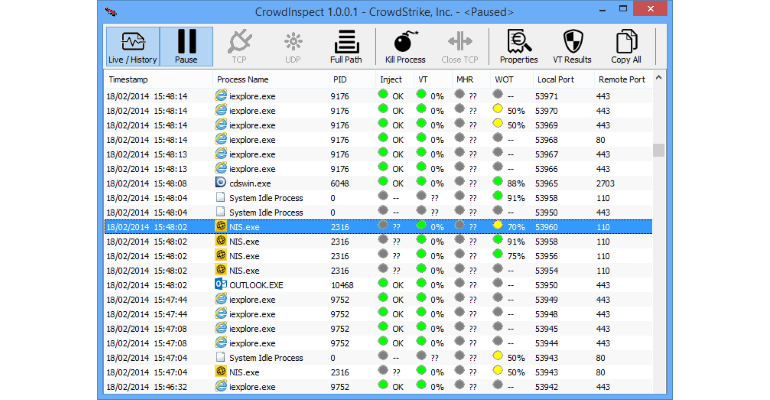The width and height of the screenshot is (770, 400).
Task: Toggle the TCP connections filter
Action: [x=238, y=46]
